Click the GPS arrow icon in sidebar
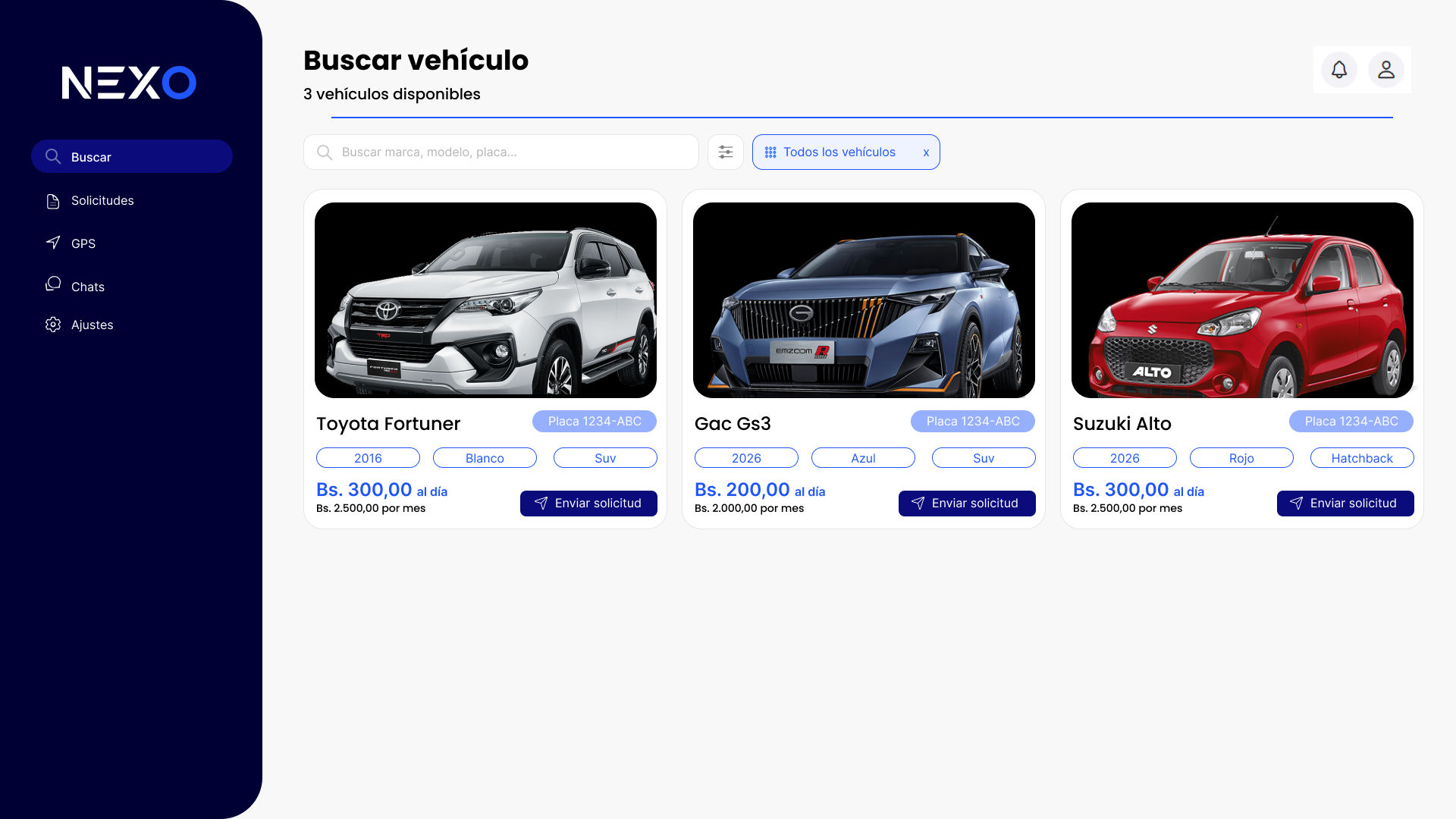This screenshot has width=1456, height=819. (x=53, y=243)
